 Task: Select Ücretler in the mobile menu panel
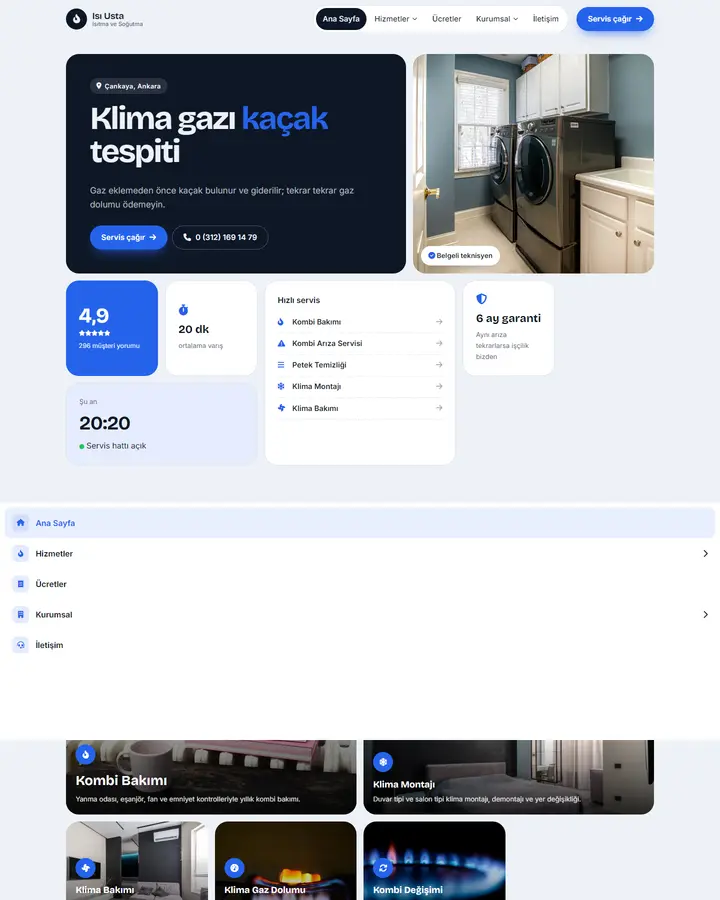tap(360, 584)
